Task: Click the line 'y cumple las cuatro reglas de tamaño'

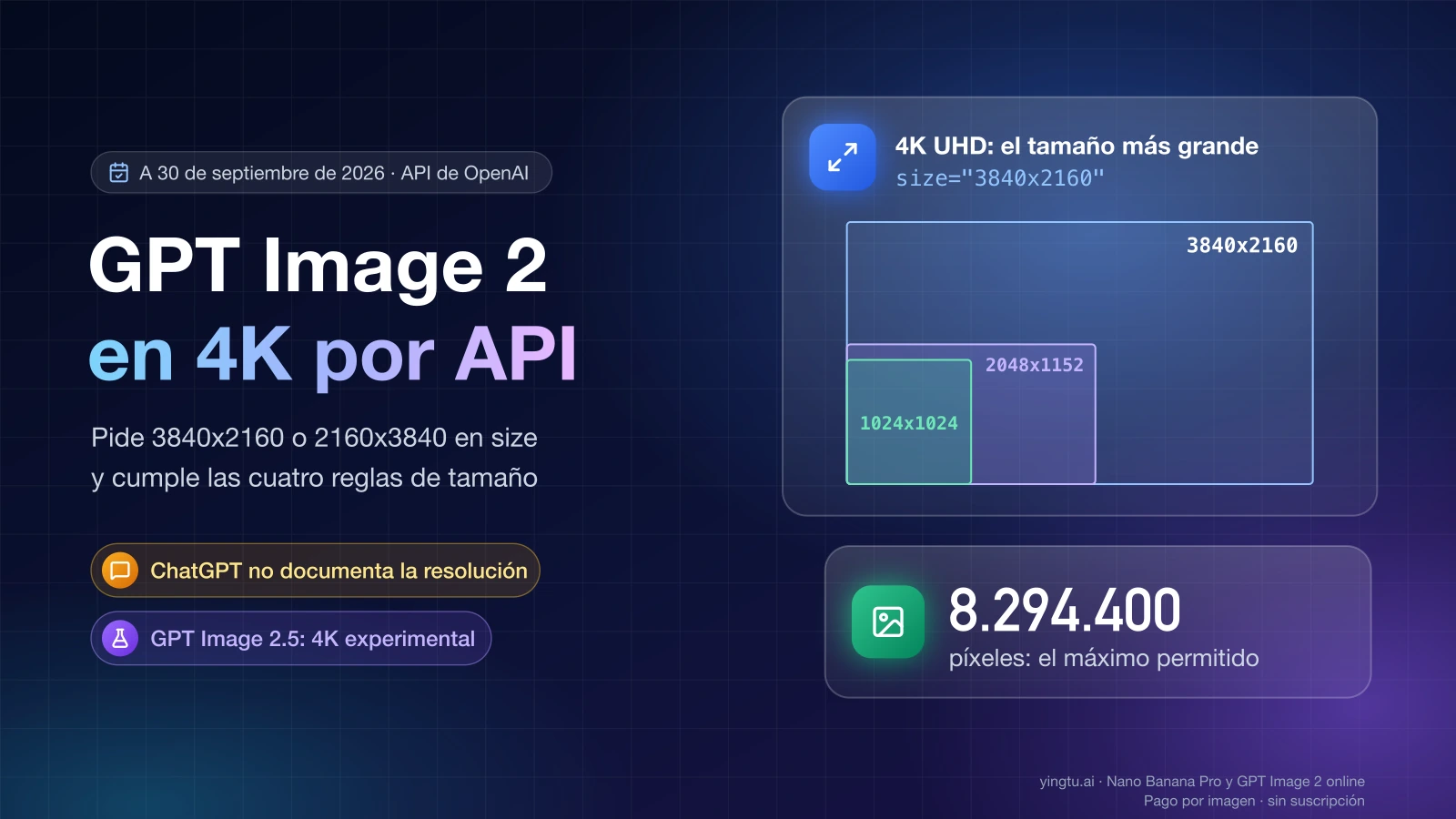Action: point(314,478)
